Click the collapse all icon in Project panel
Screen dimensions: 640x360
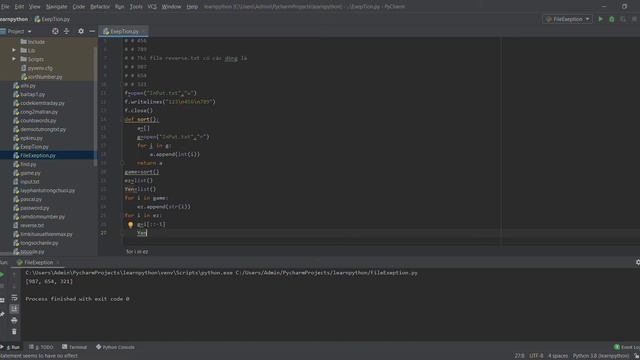click(67, 31)
